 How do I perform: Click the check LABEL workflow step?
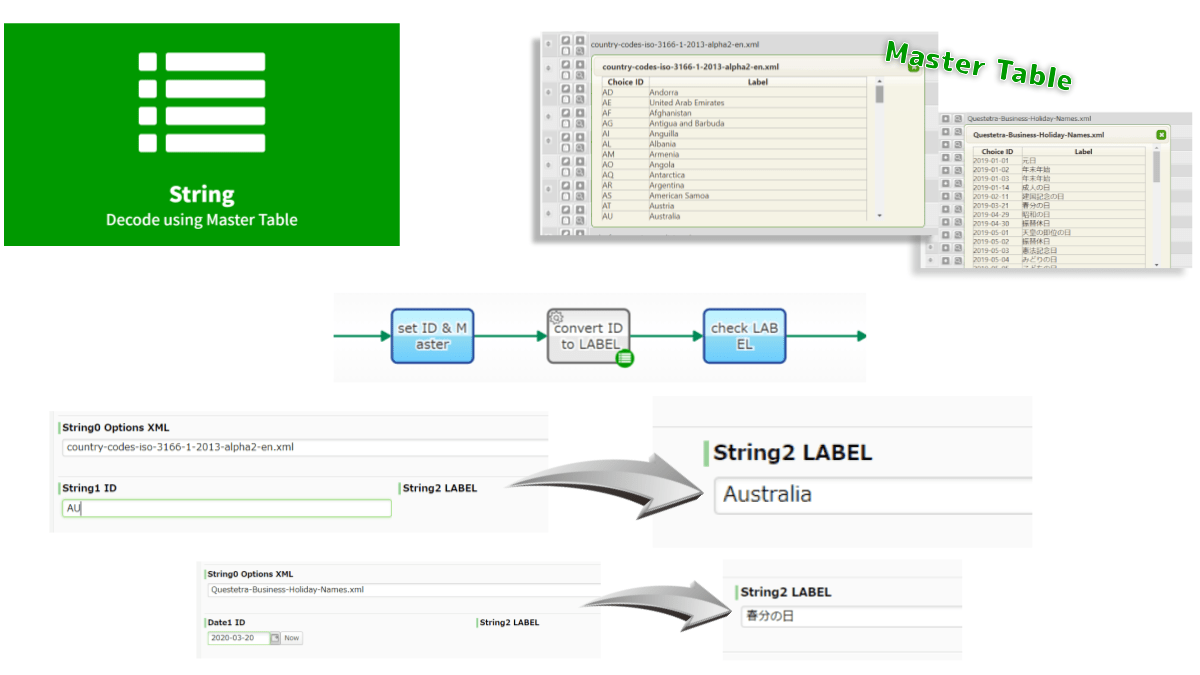click(x=744, y=335)
